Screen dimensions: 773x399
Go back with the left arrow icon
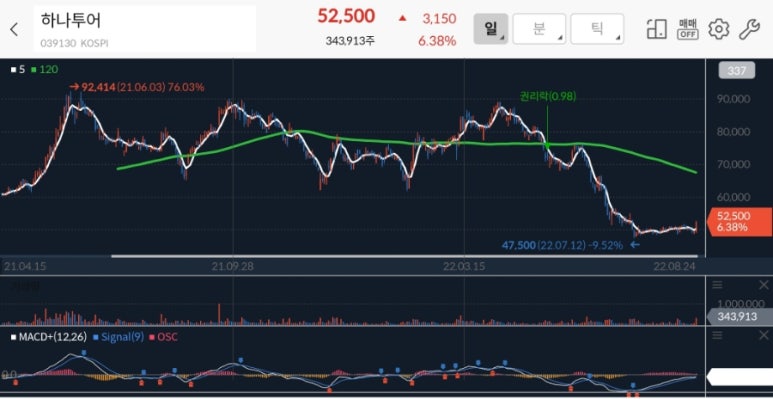[14, 30]
